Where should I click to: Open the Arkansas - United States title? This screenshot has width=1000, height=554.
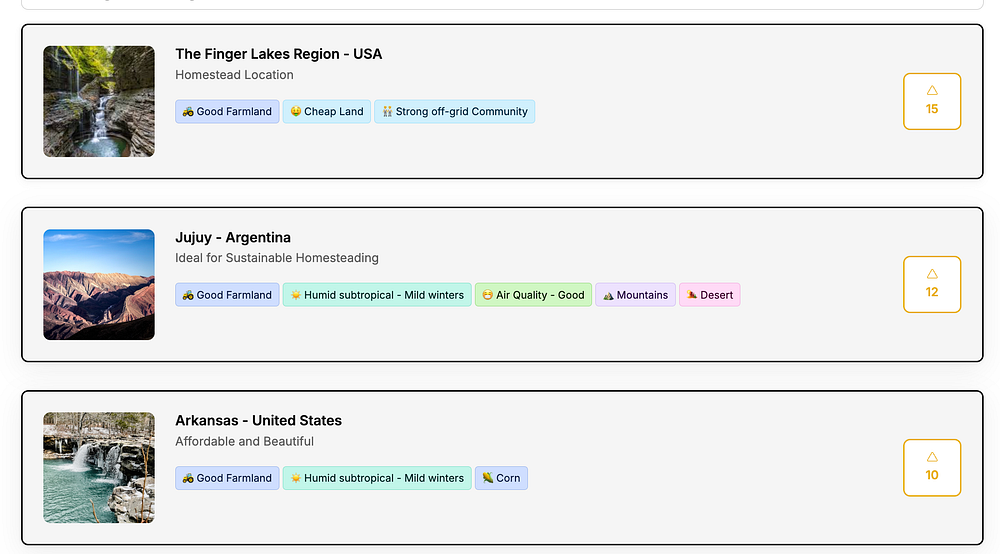coord(258,420)
